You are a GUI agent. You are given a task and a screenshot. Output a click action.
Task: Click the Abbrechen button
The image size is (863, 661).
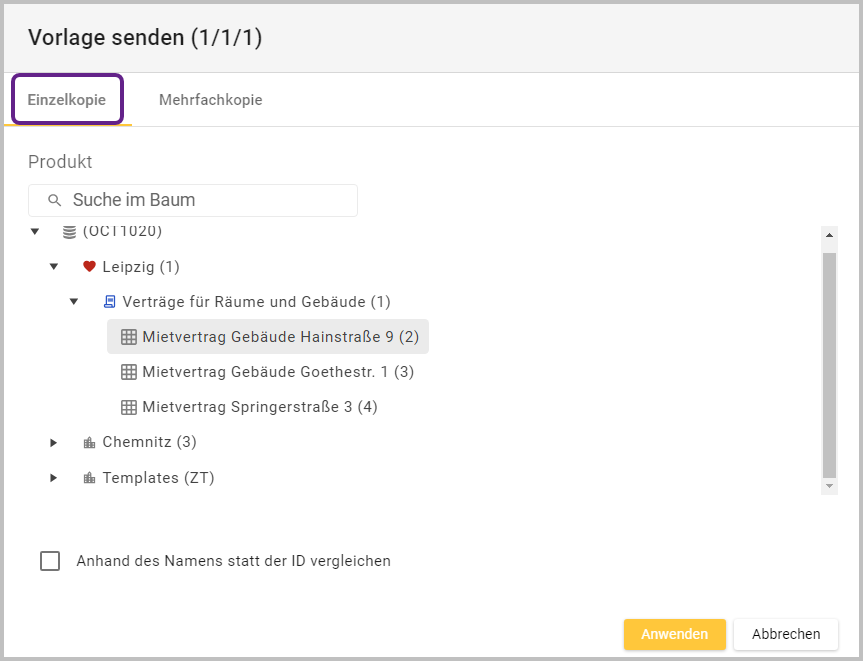[785, 634]
